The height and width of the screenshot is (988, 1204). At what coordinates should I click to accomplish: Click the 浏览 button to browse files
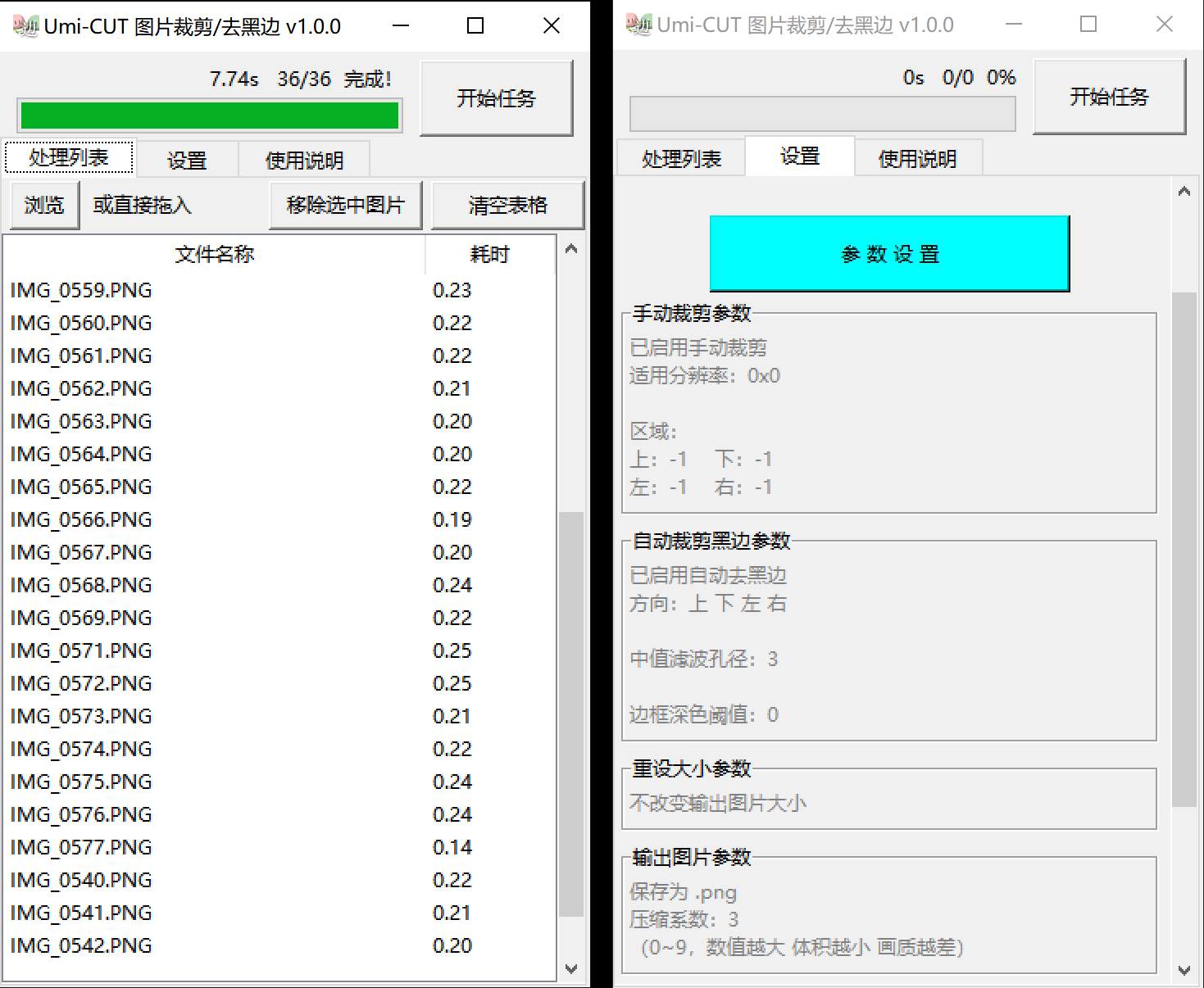[43, 205]
